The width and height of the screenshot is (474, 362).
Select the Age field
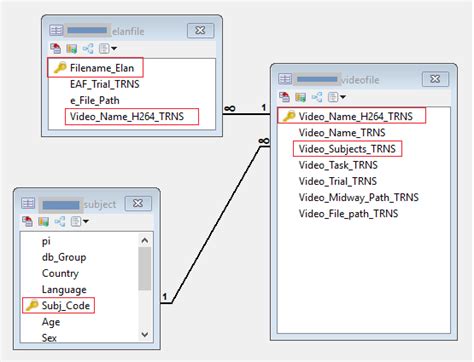(51, 322)
